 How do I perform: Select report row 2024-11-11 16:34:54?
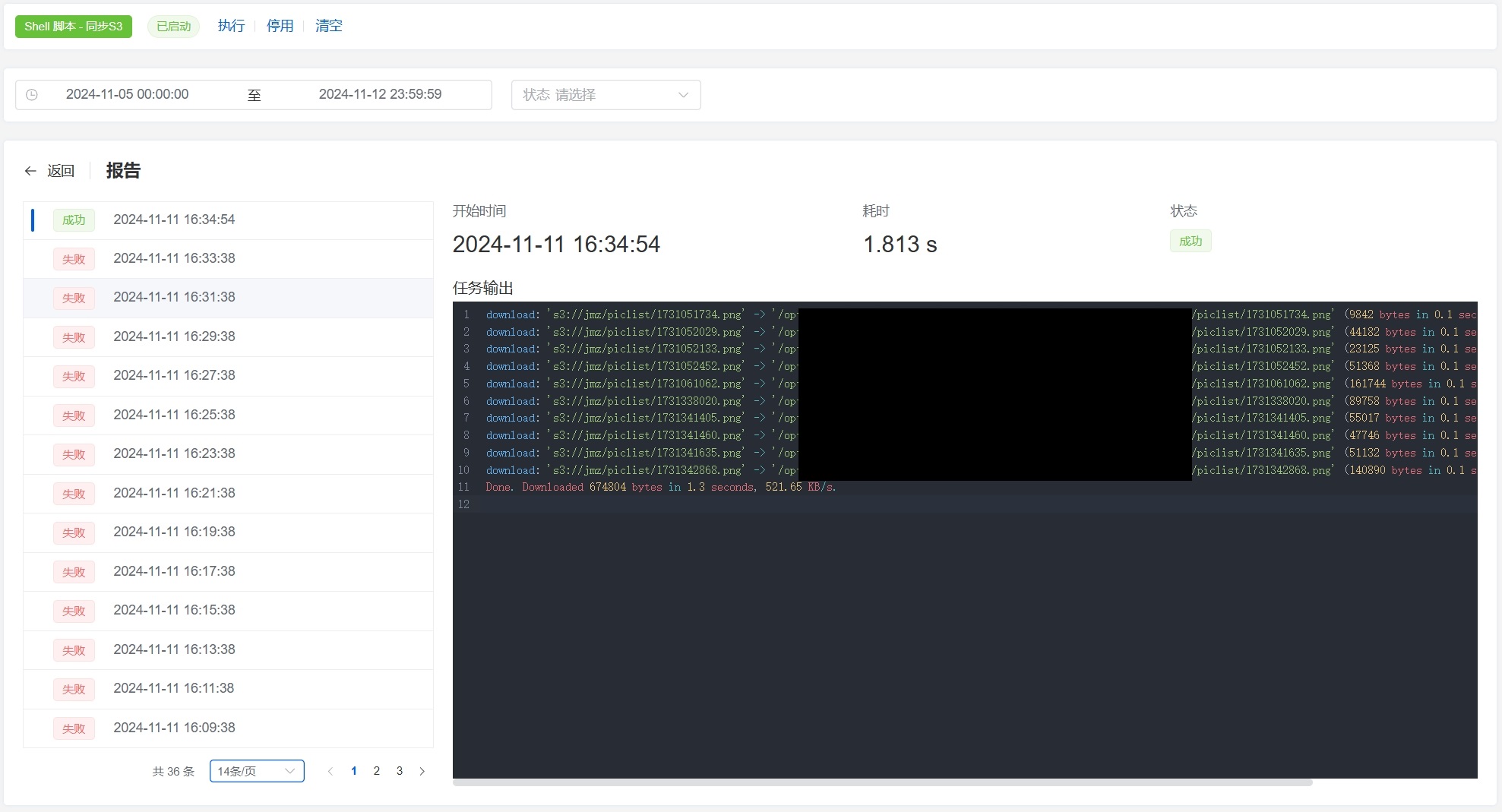click(228, 220)
